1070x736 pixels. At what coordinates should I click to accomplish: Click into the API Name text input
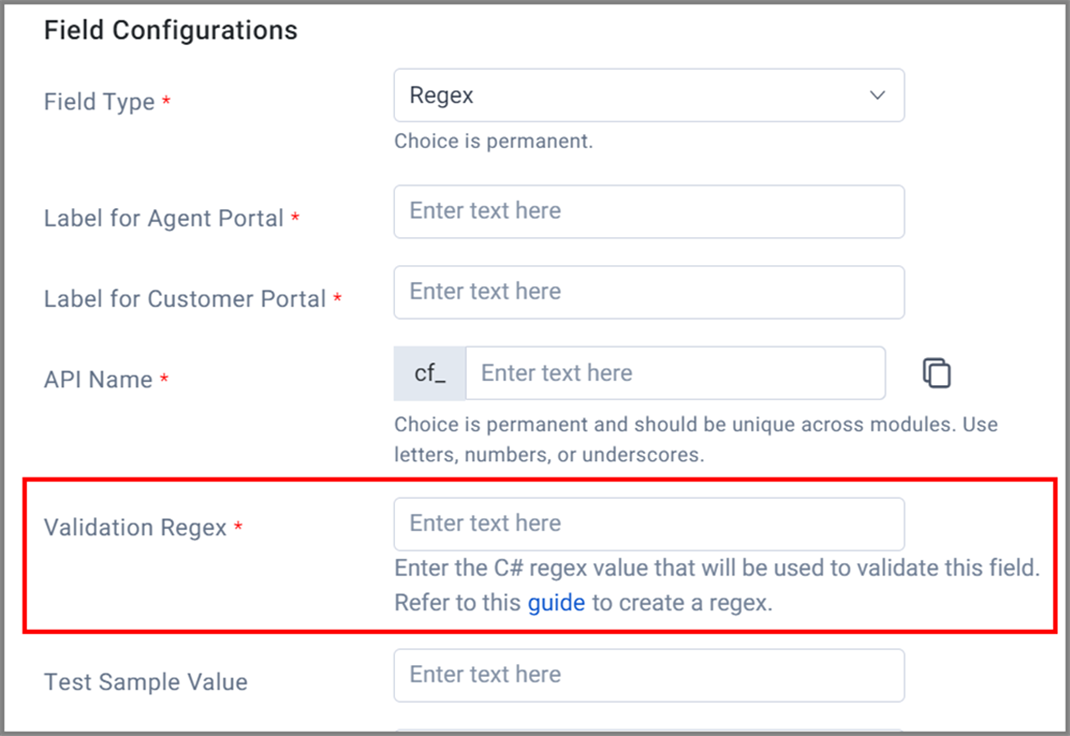(675, 373)
